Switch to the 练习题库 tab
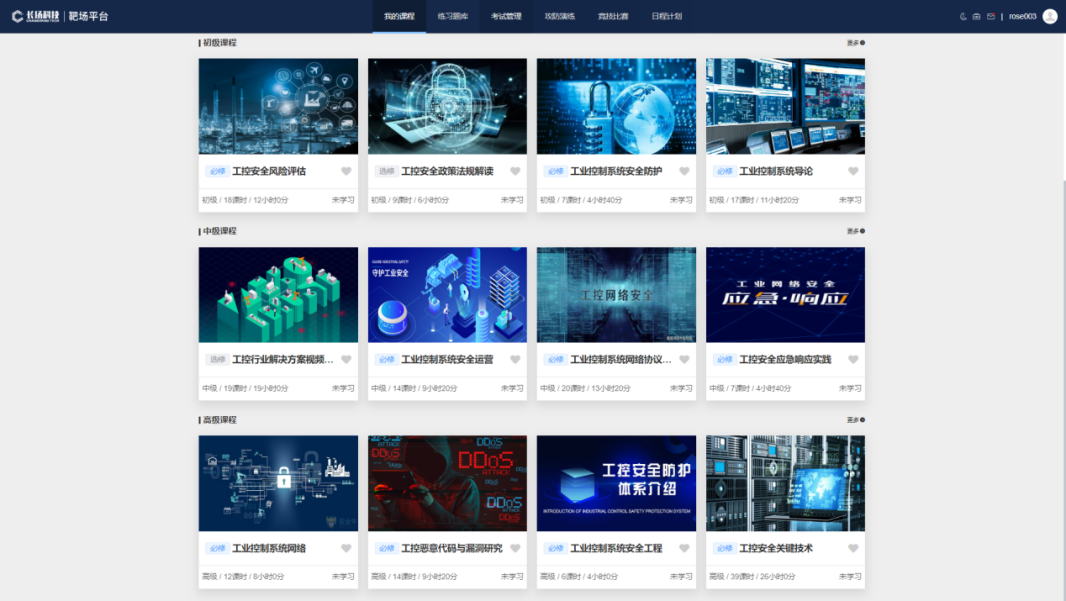Image resolution: width=1066 pixels, height=601 pixels. click(x=452, y=17)
